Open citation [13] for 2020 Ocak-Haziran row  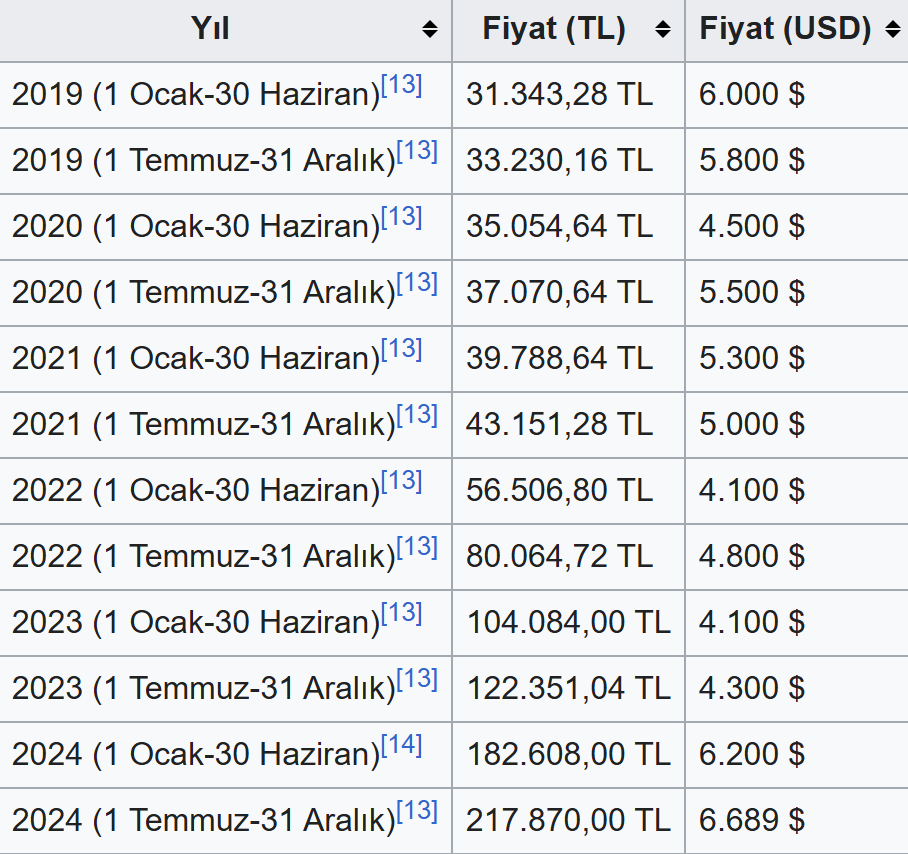pyautogui.click(x=402, y=218)
